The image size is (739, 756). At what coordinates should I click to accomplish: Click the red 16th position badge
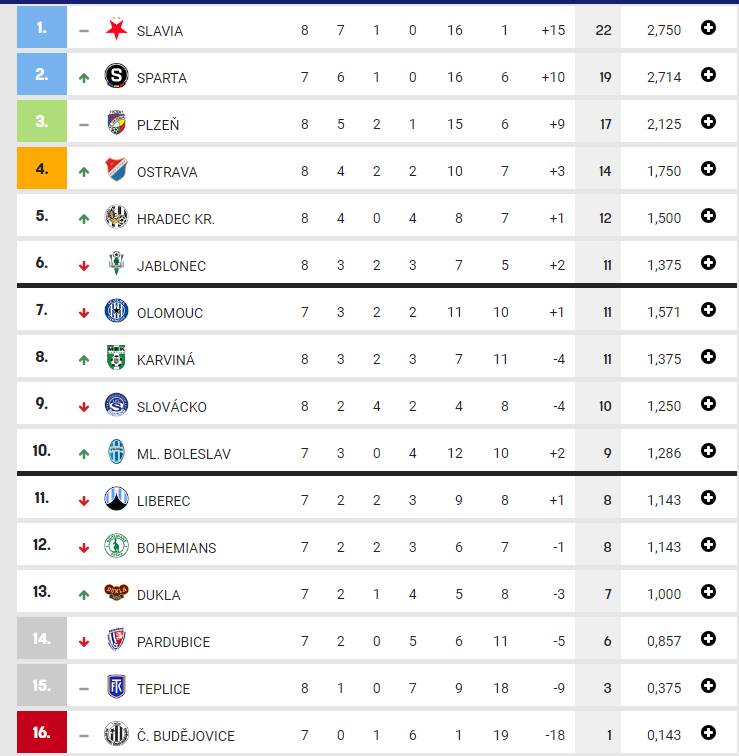tap(42, 732)
